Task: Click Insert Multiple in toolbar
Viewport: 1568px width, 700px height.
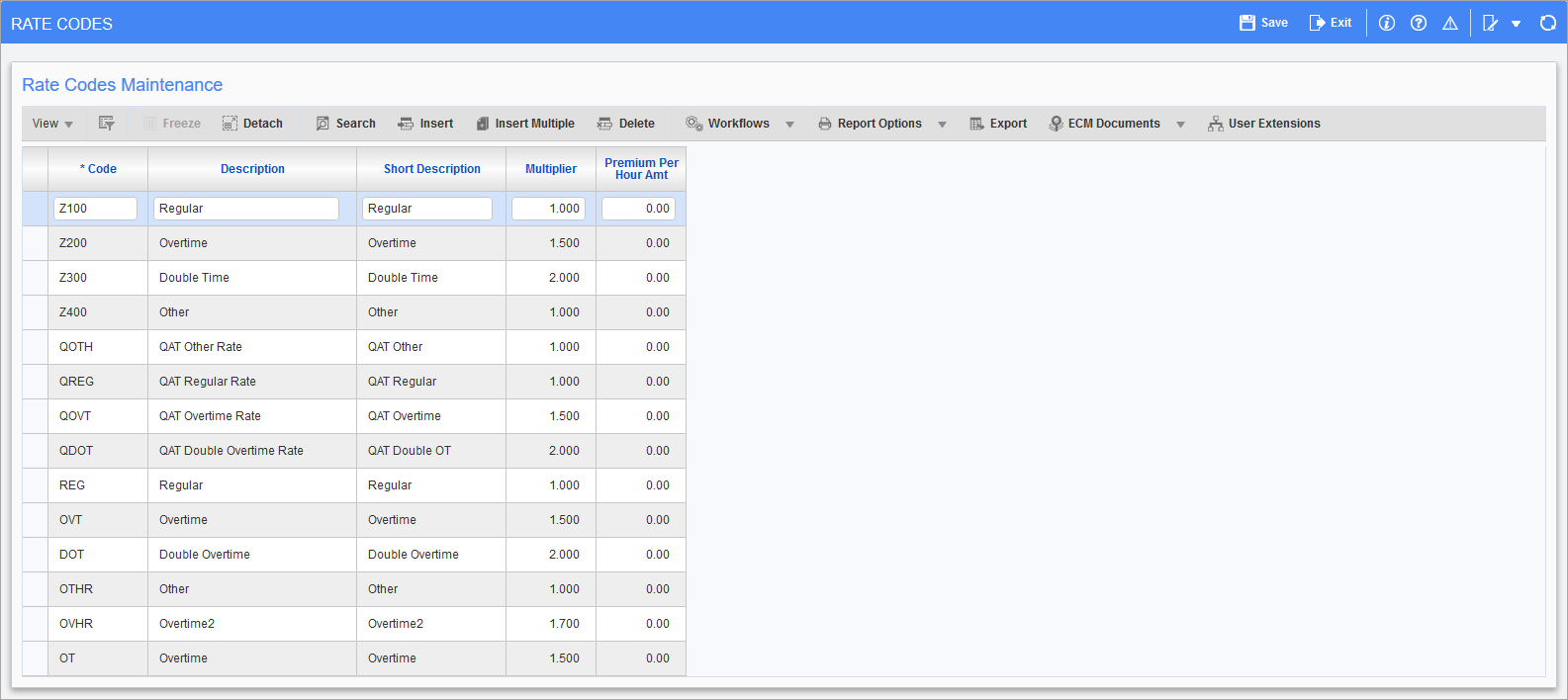Action: point(524,124)
